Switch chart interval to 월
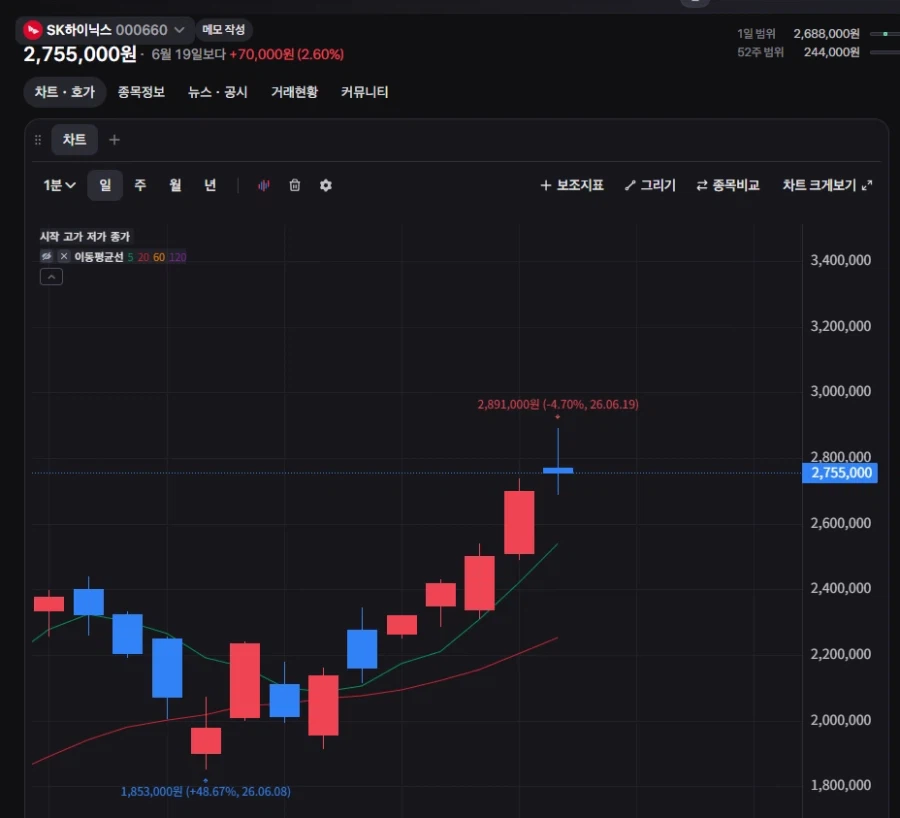Screen dimensions: 900x818 [175, 185]
